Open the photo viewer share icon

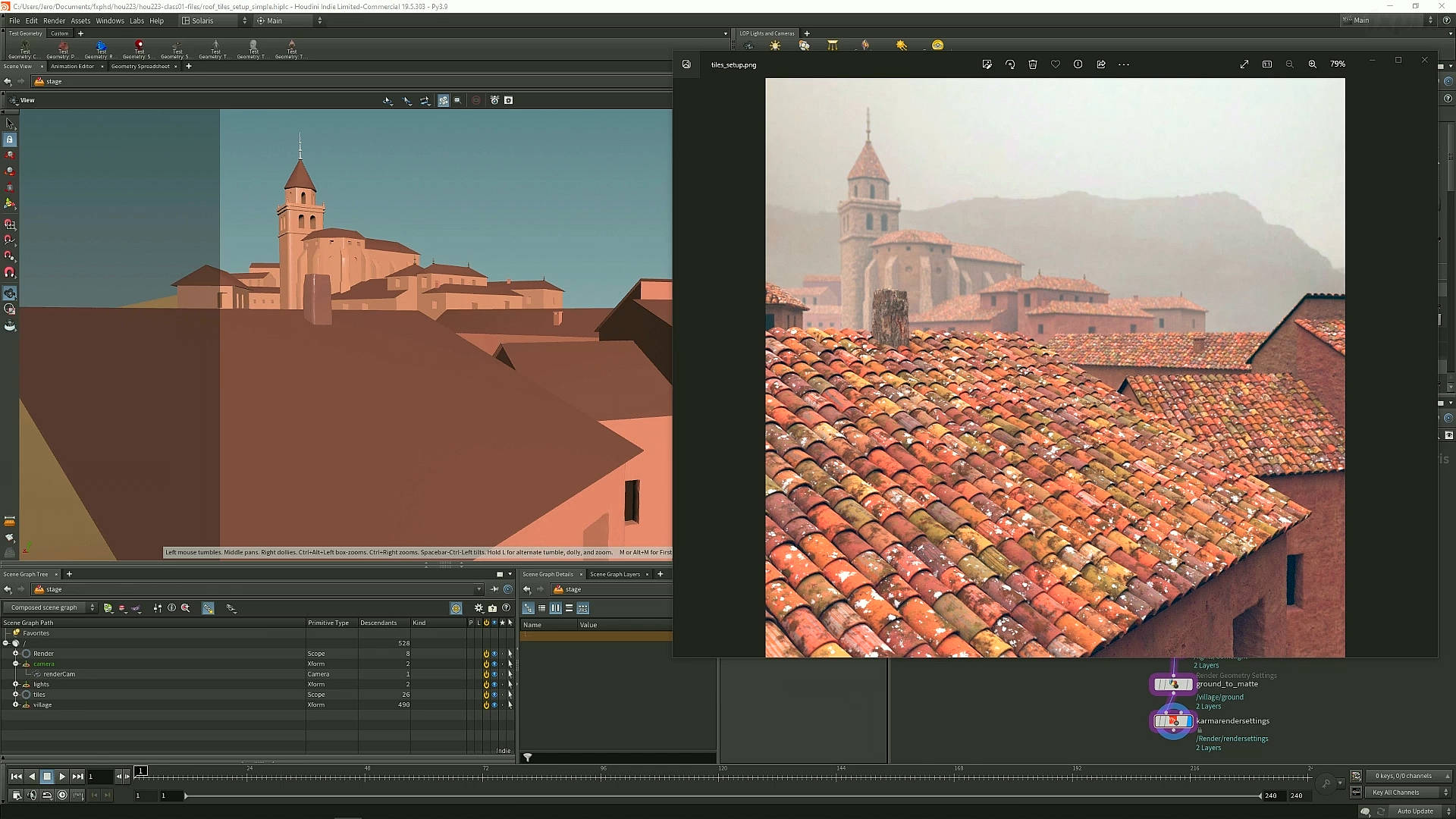[1100, 64]
